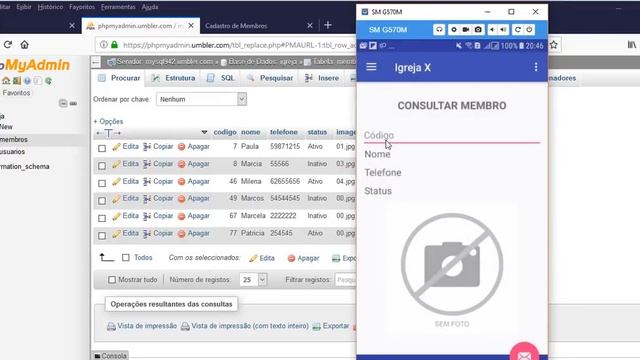Select the checkbox for Paula row
This screenshot has height=360, width=640.
point(102,148)
